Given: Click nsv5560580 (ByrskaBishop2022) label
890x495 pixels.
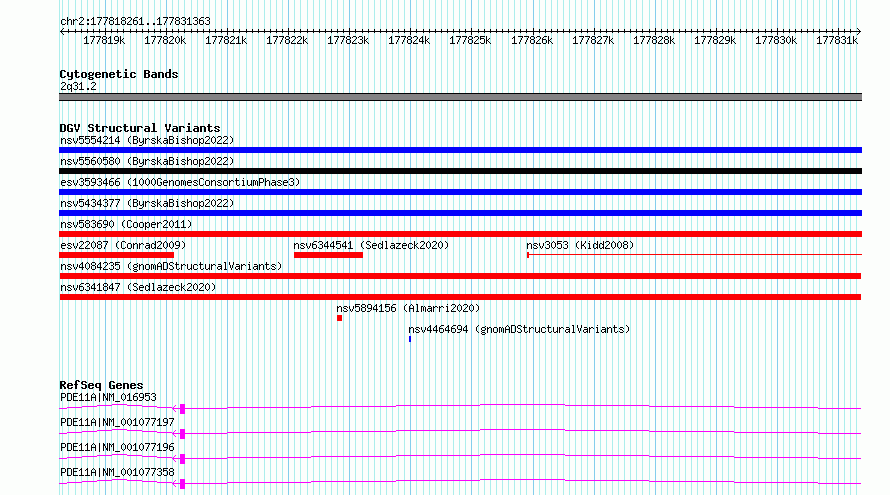Looking at the screenshot, I should tap(147, 161).
